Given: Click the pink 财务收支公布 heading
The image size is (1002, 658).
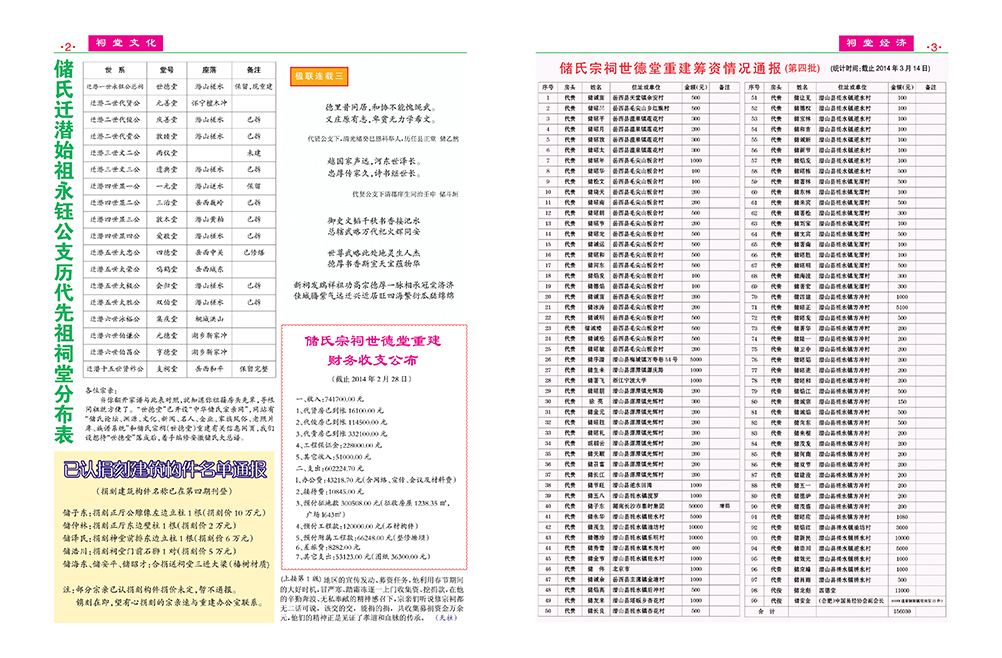Looking at the screenshot, I should pyautogui.click(x=373, y=360).
